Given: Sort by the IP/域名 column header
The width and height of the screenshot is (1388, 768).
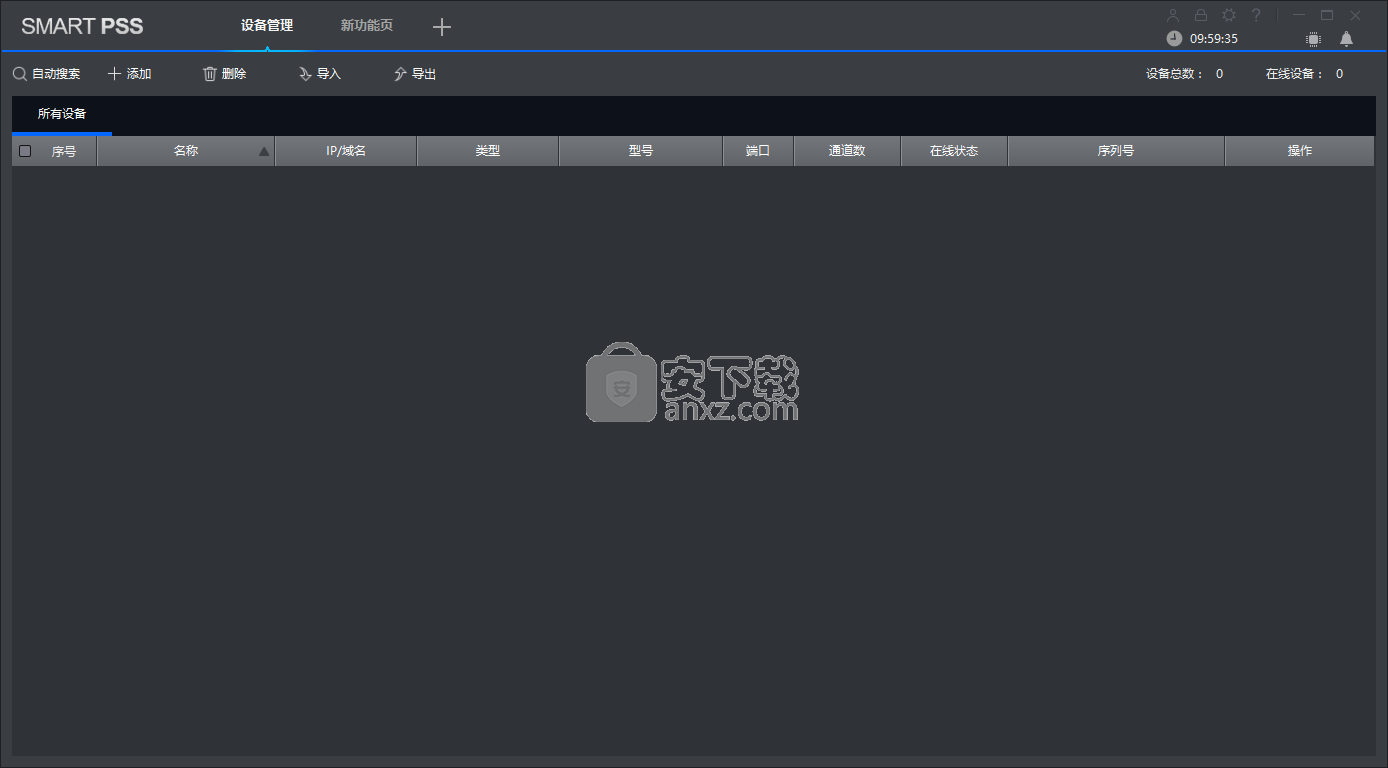Looking at the screenshot, I should (x=346, y=151).
